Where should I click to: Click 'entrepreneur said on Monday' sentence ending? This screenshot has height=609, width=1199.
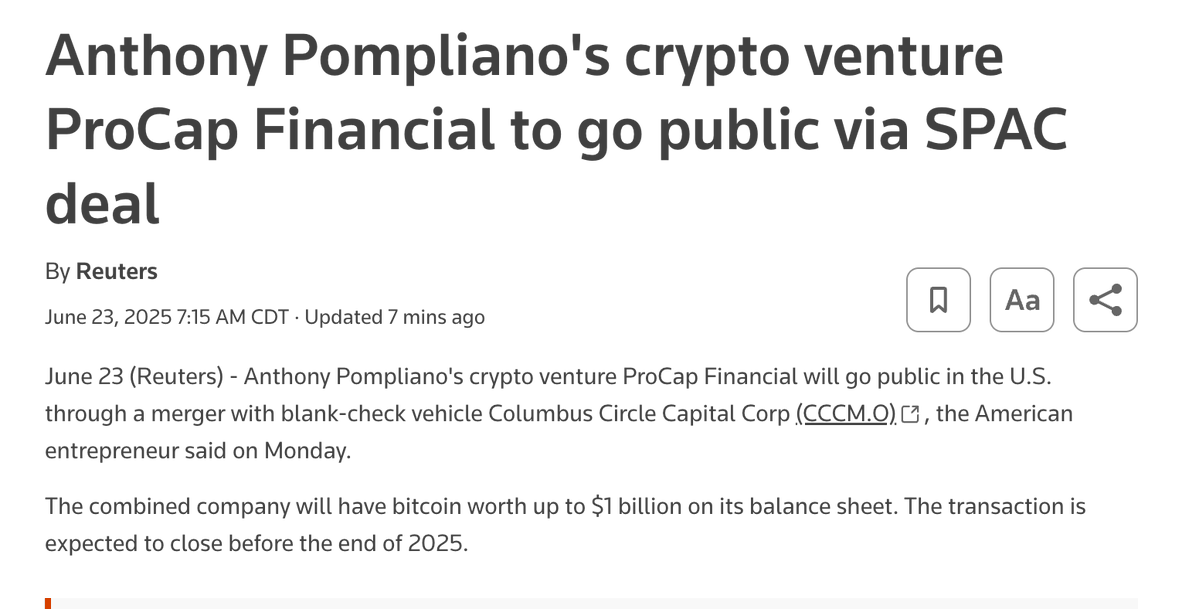[198, 451]
